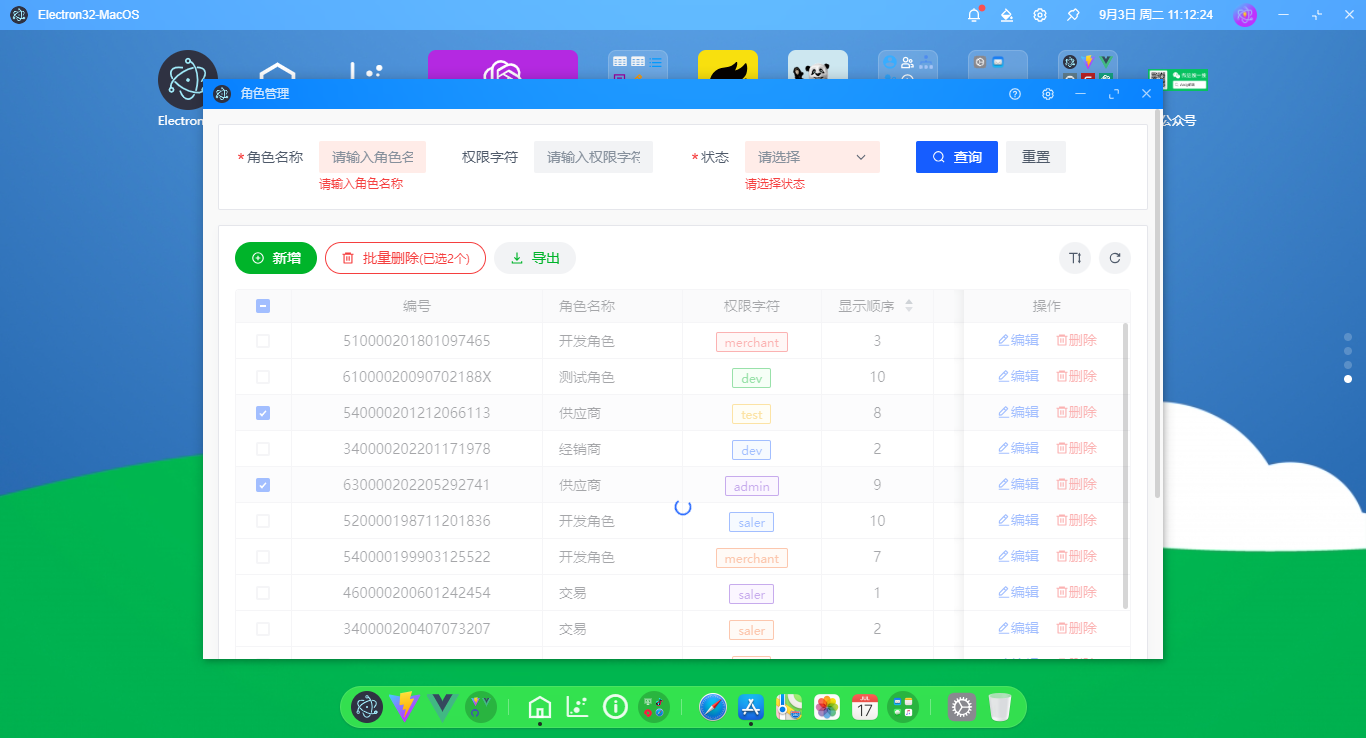Click the paint bucket theme icon
This screenshot has height=738, width=1366.
(1007, 15)
